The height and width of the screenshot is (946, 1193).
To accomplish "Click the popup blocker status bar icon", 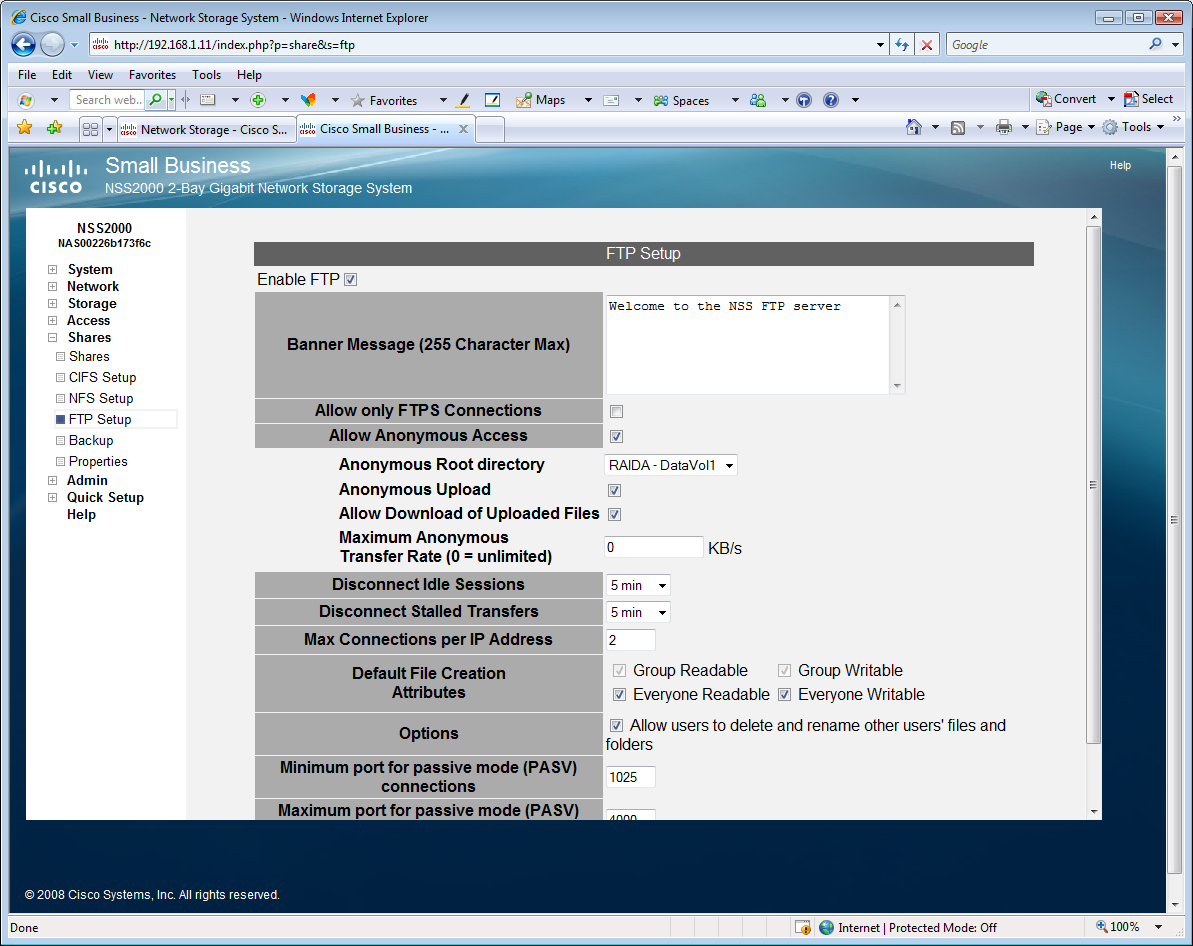I will [803, 927].
